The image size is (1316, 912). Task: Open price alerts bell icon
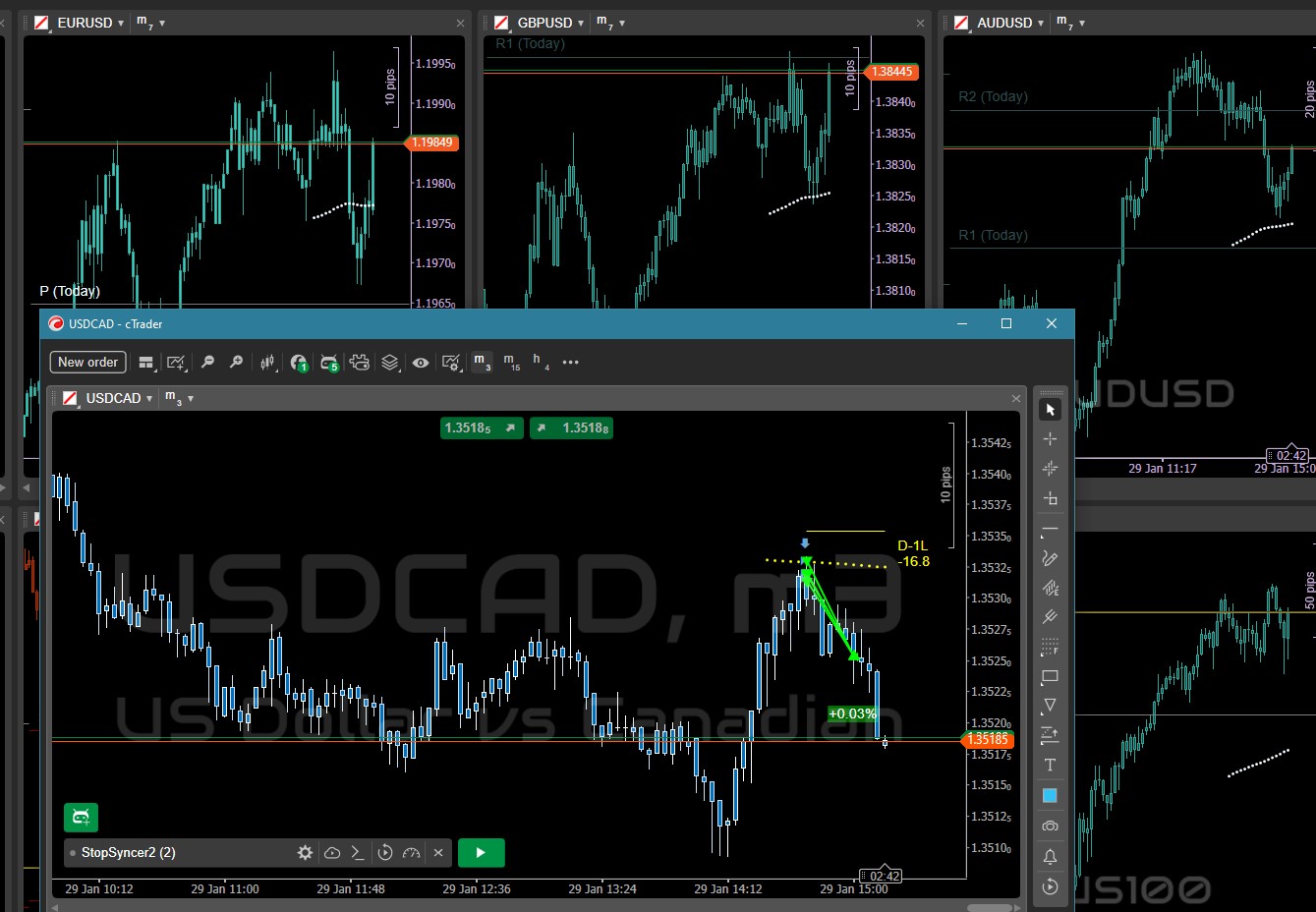click(1050, 856)
